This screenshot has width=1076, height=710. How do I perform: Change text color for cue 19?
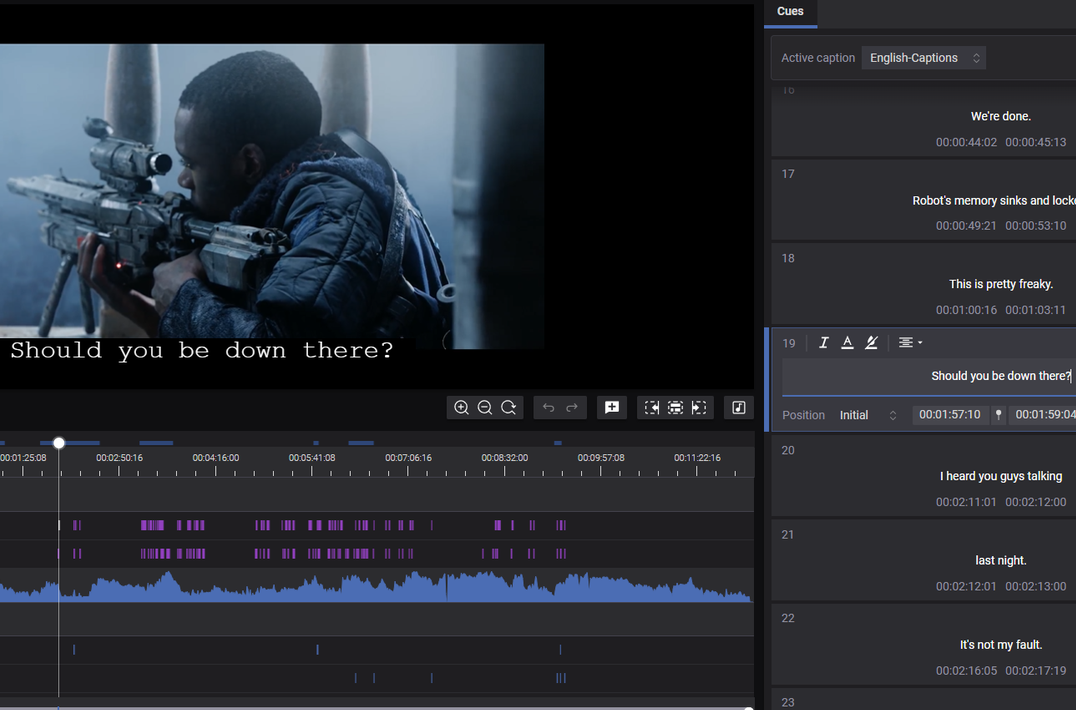pos(847,342)
